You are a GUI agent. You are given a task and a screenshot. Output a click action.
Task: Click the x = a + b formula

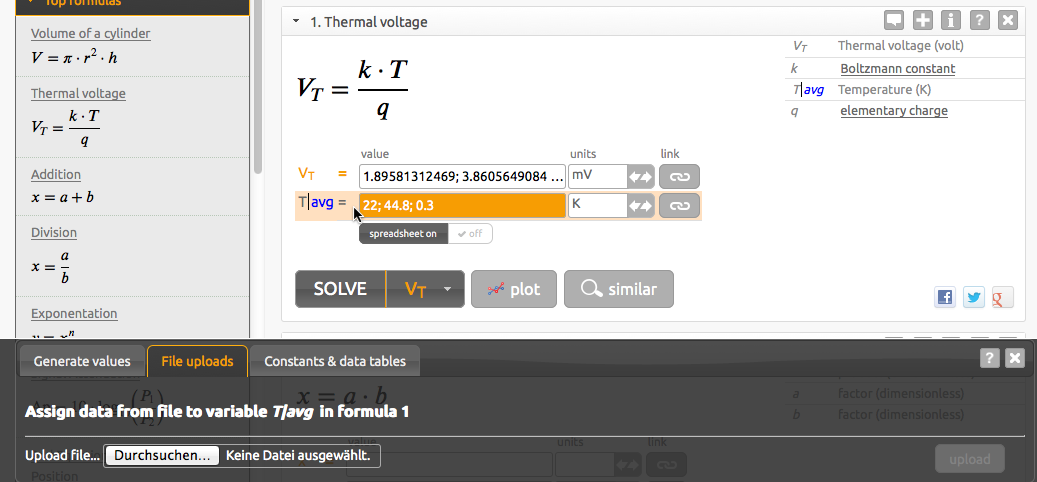click(x=62, y=197)
